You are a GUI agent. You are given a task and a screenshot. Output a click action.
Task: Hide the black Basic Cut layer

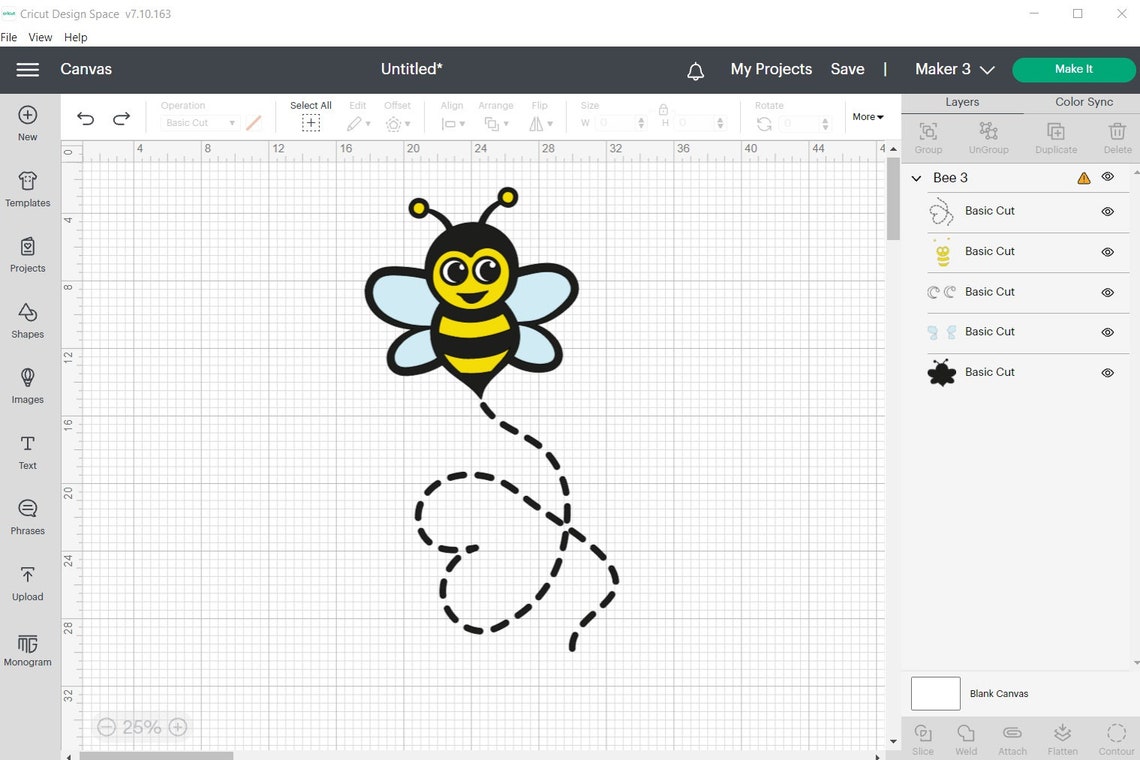coord(1107,372)
